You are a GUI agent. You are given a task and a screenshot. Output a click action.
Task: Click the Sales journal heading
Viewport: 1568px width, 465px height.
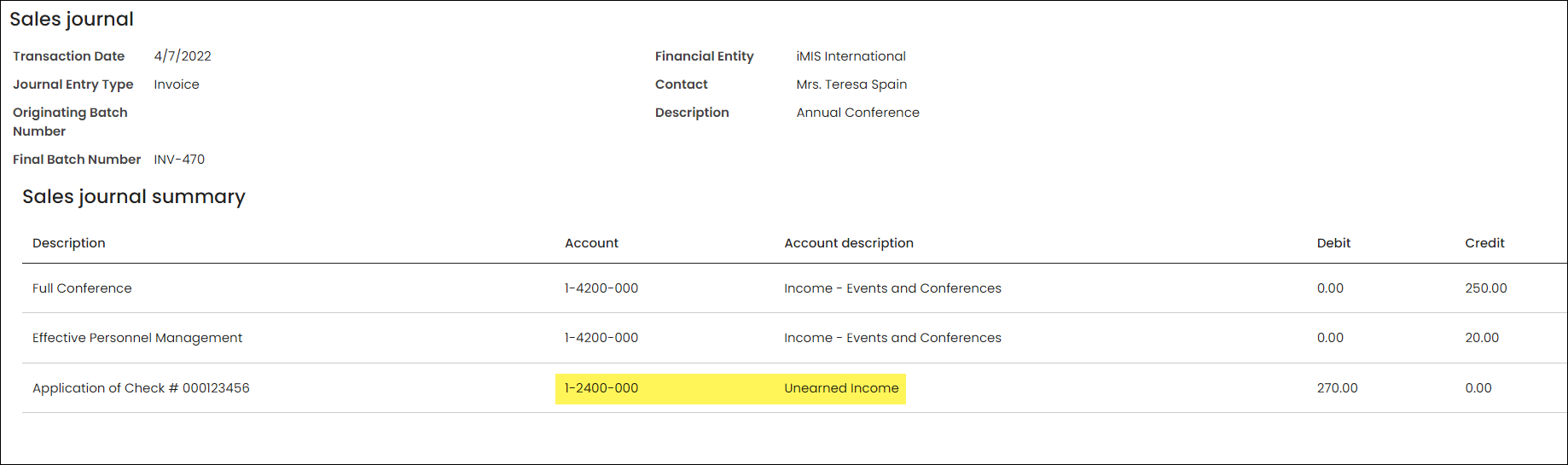coord(72,20)
